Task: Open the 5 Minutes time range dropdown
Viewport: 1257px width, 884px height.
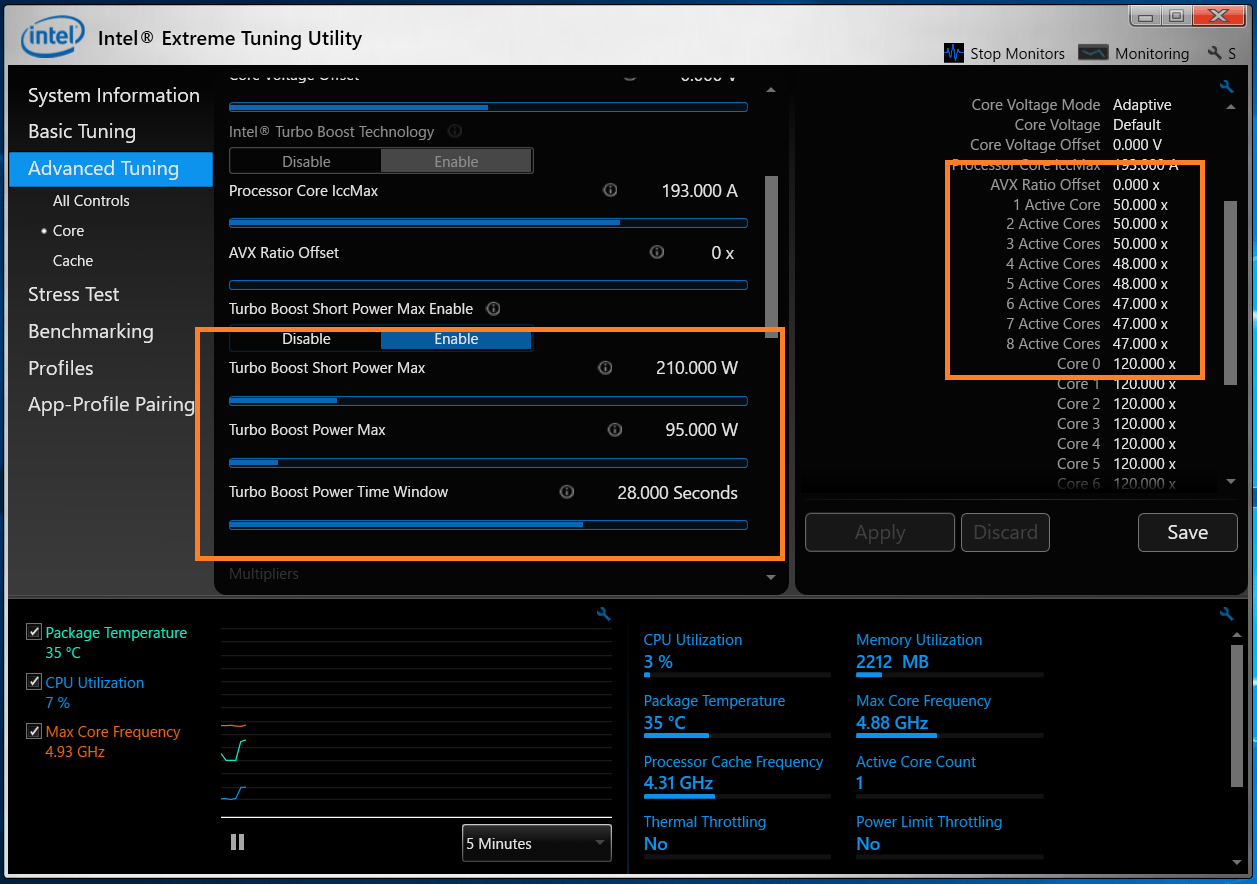Action: click(x=536, y=843)
